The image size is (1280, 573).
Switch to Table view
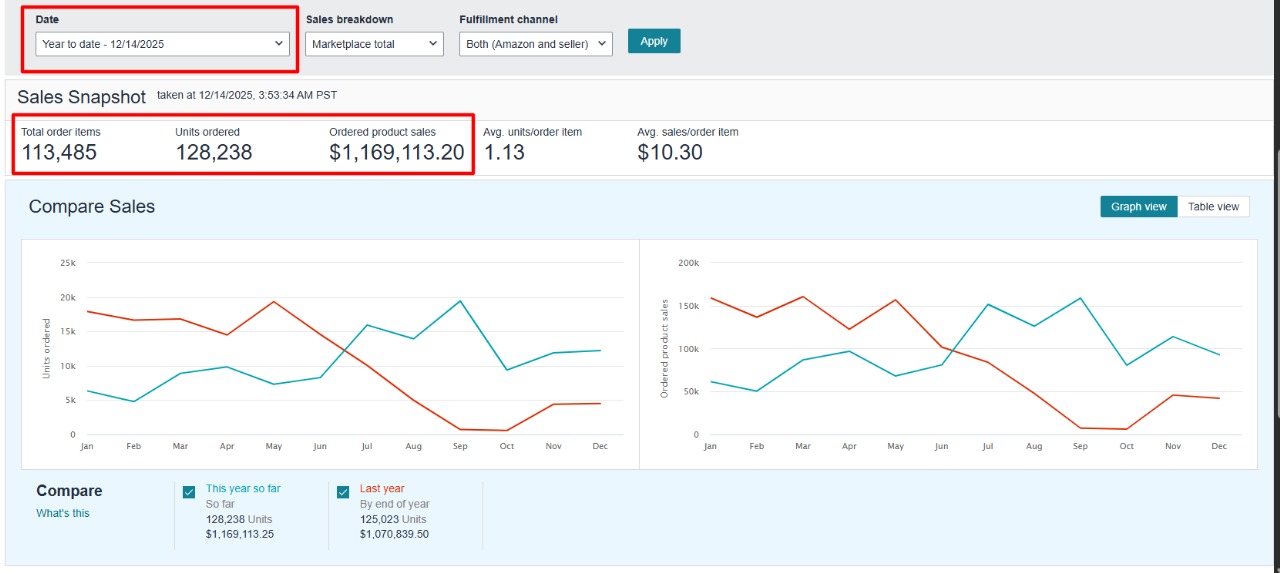pos(1213,207)
